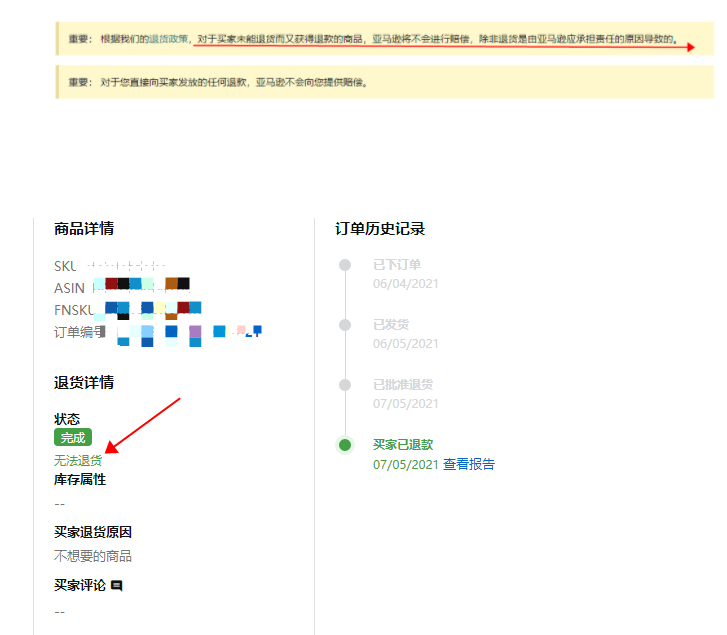Click the green 完成 status badge

pos(73,438)
